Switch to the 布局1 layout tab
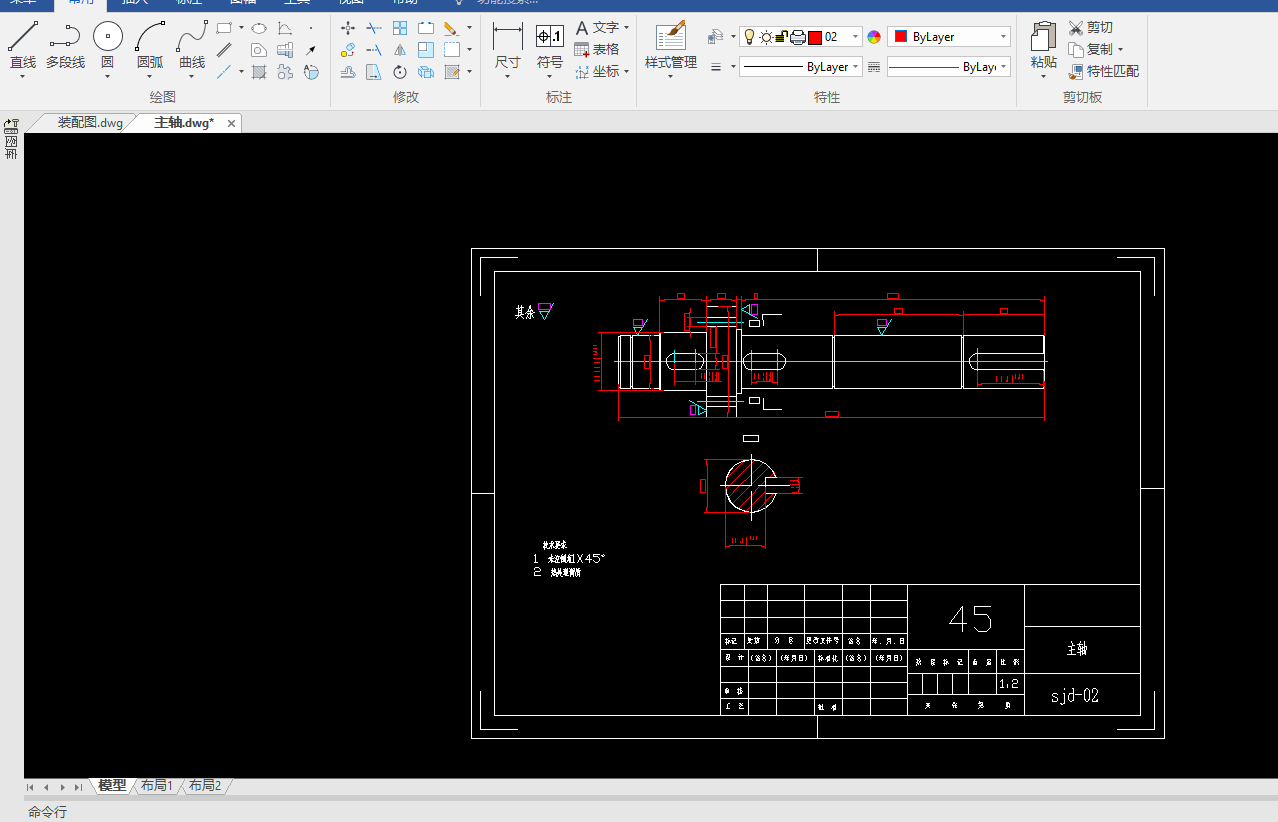The height and width of the screenshot is (822, 1278). (x=157, y=786)
